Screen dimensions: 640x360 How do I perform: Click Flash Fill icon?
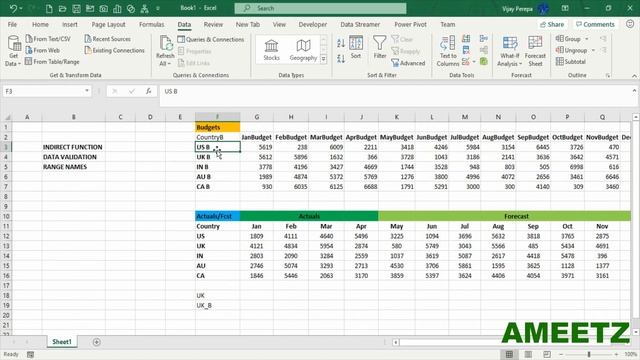click(x=466, y=39)
